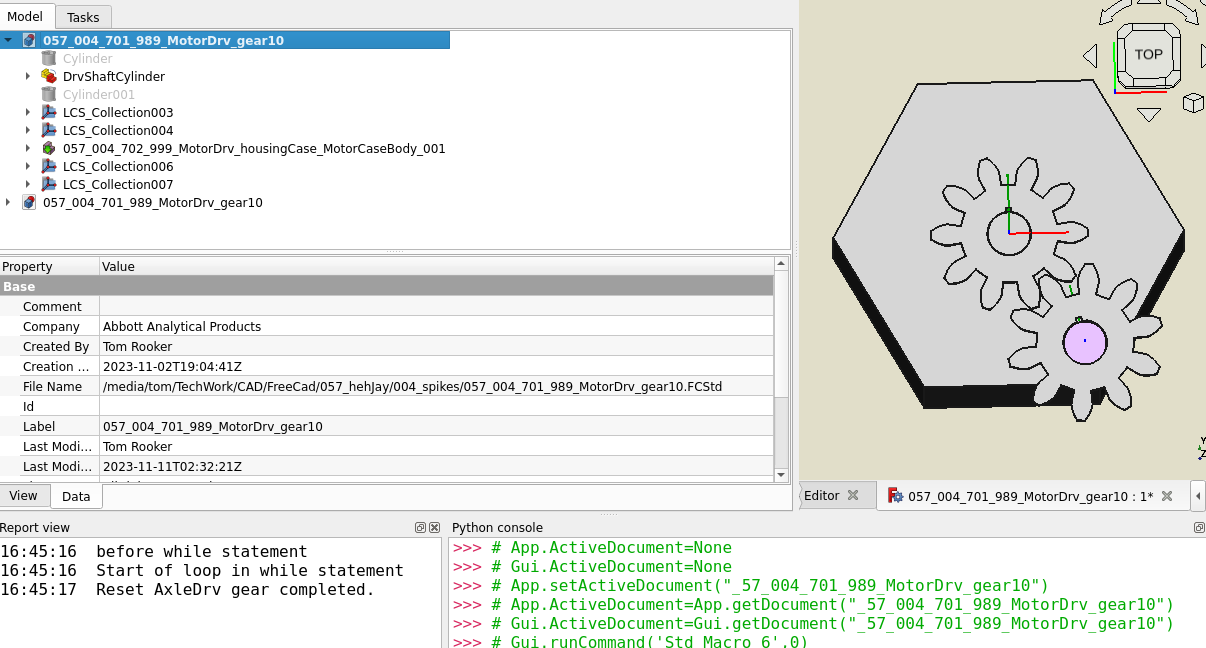This screenshot has width=1206, height=648.
Task: Click the grayed-out Cylinder001 icon
Action: coord(48,94)
